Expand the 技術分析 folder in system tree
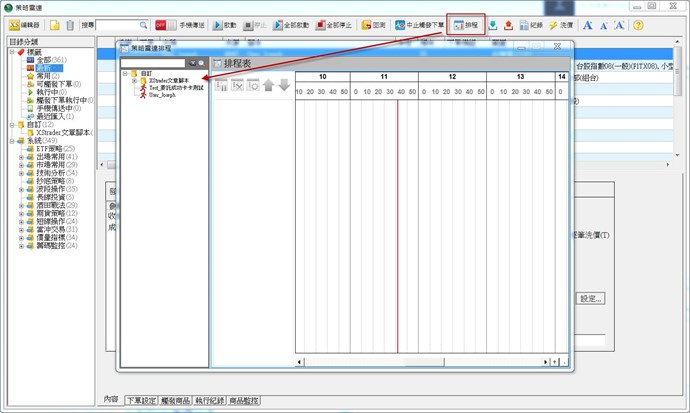 pos(21,173)
